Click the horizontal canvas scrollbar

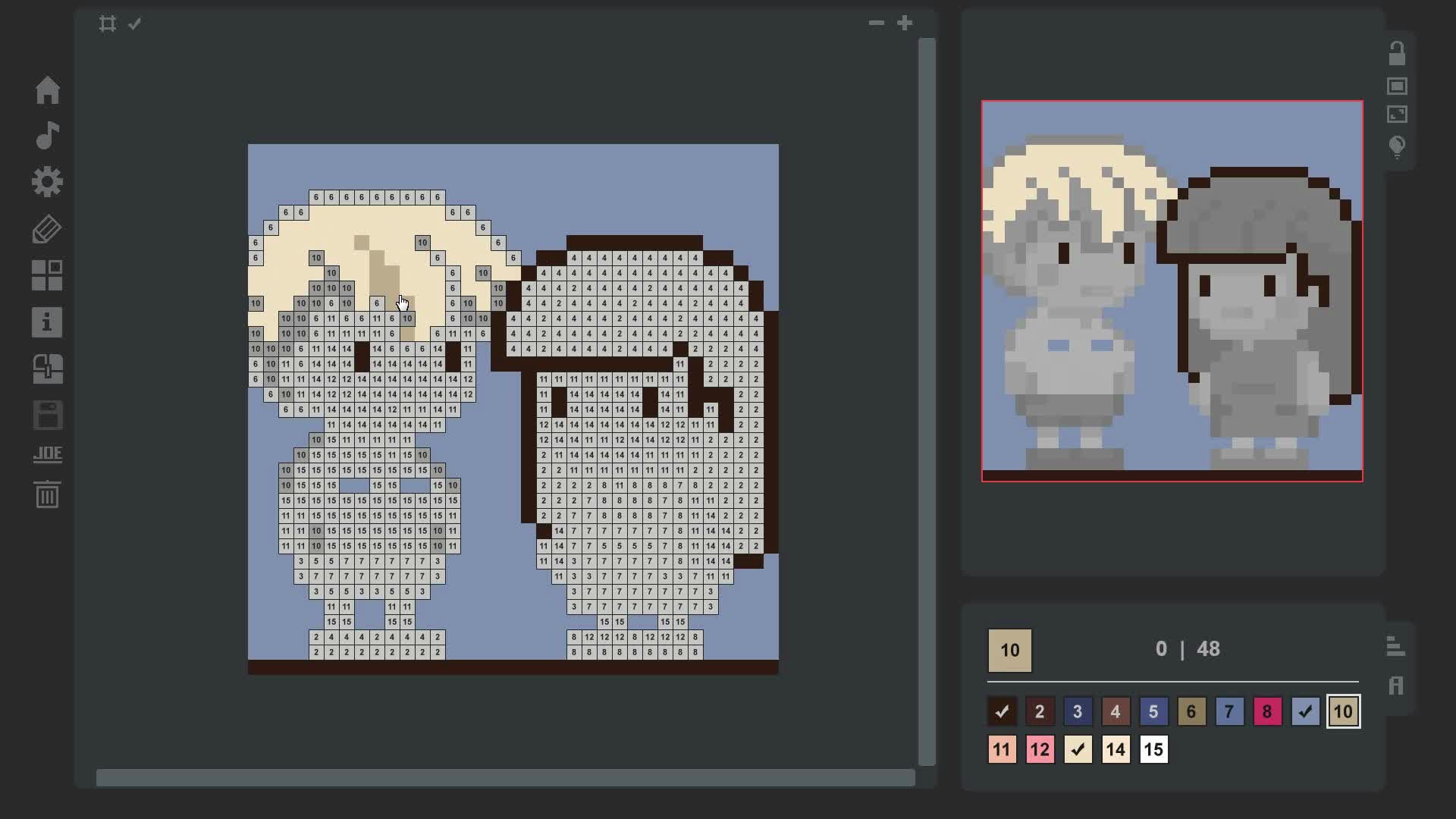tap(505, 777)
